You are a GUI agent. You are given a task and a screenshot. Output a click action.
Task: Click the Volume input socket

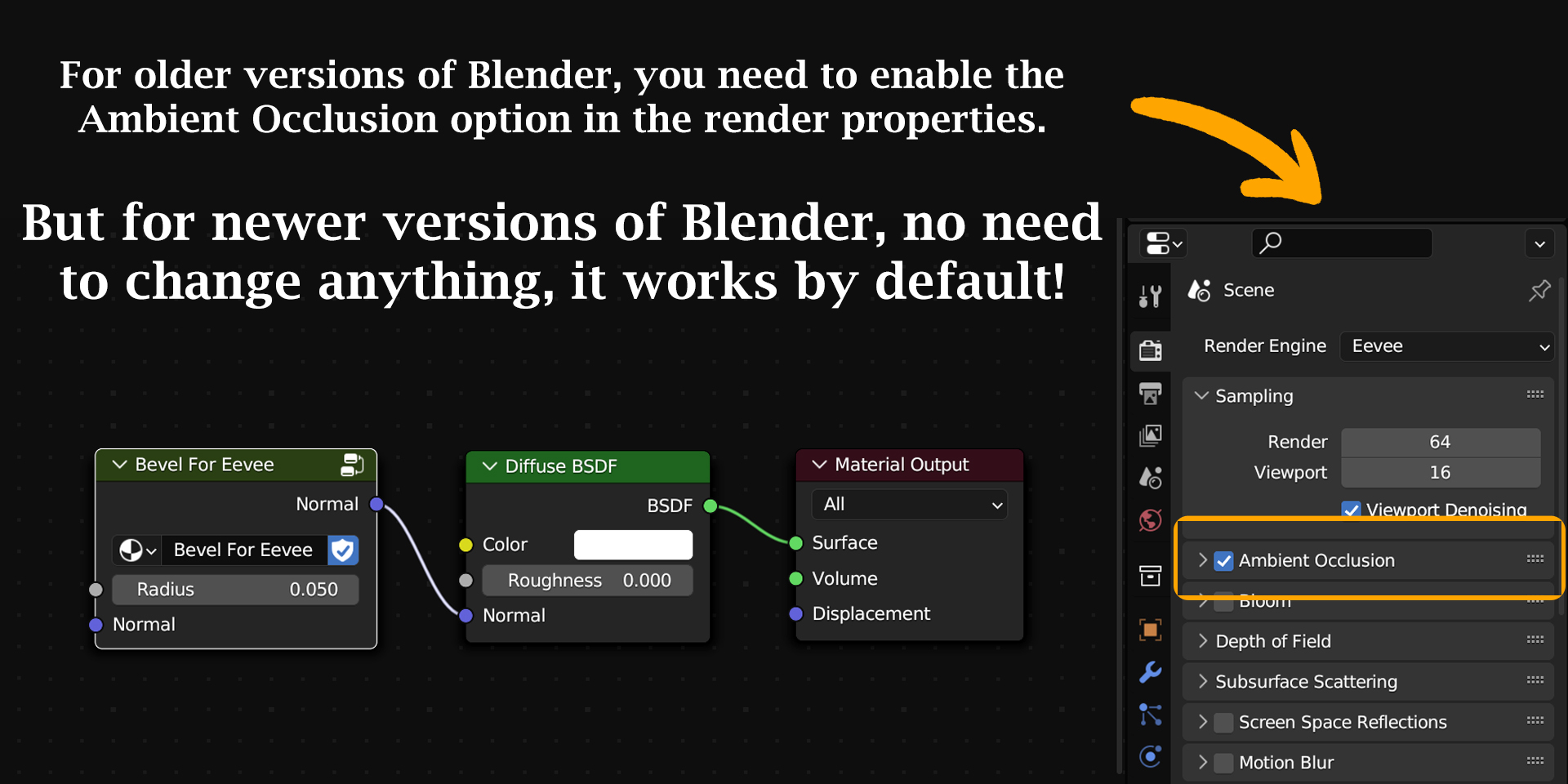pyautogui.click(x=796, y=579)
